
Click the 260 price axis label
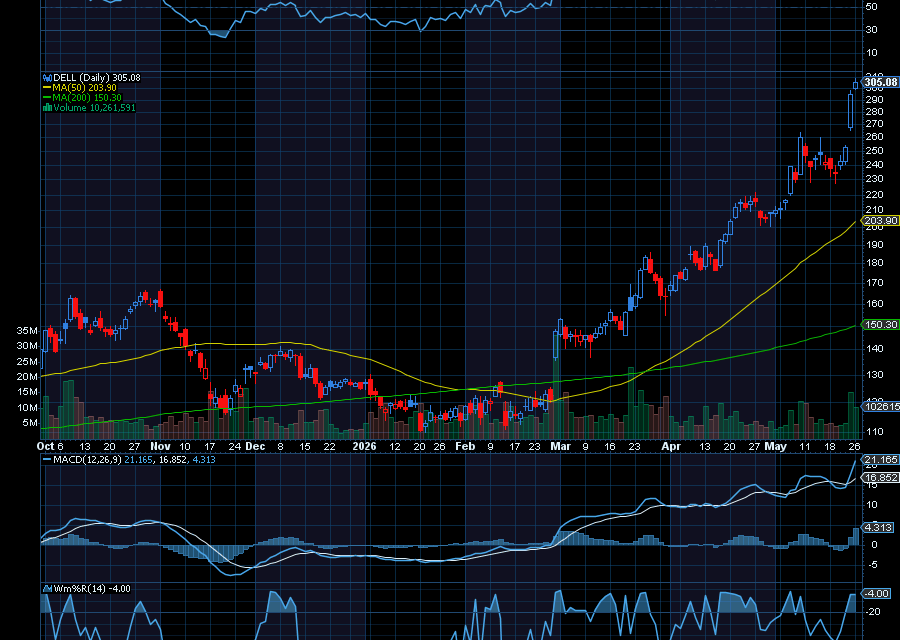875,137
